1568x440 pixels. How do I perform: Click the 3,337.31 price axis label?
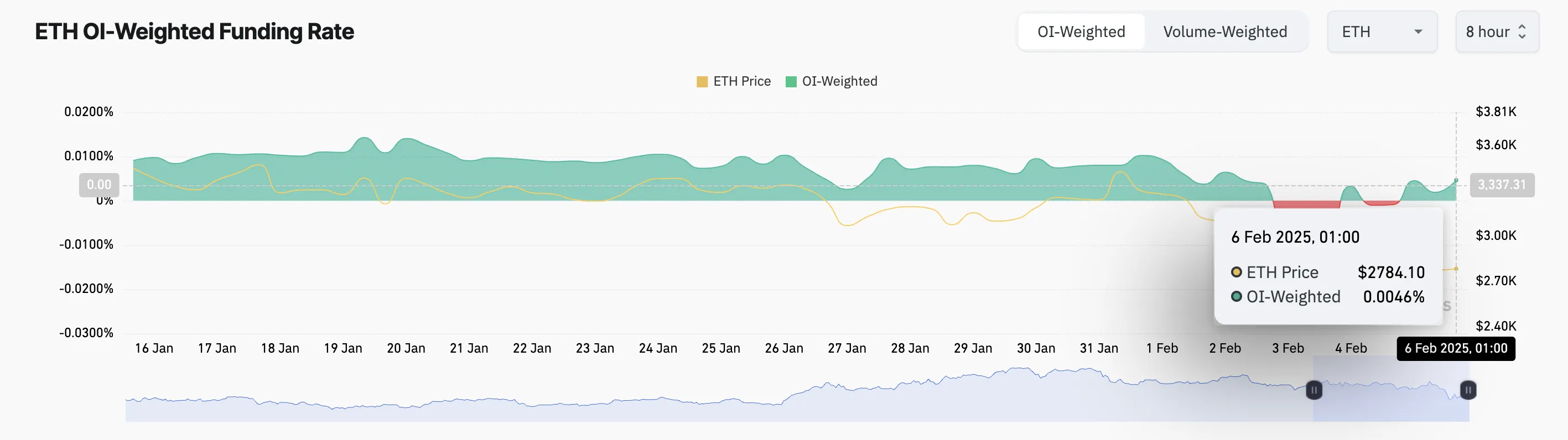pos(1503,185)
